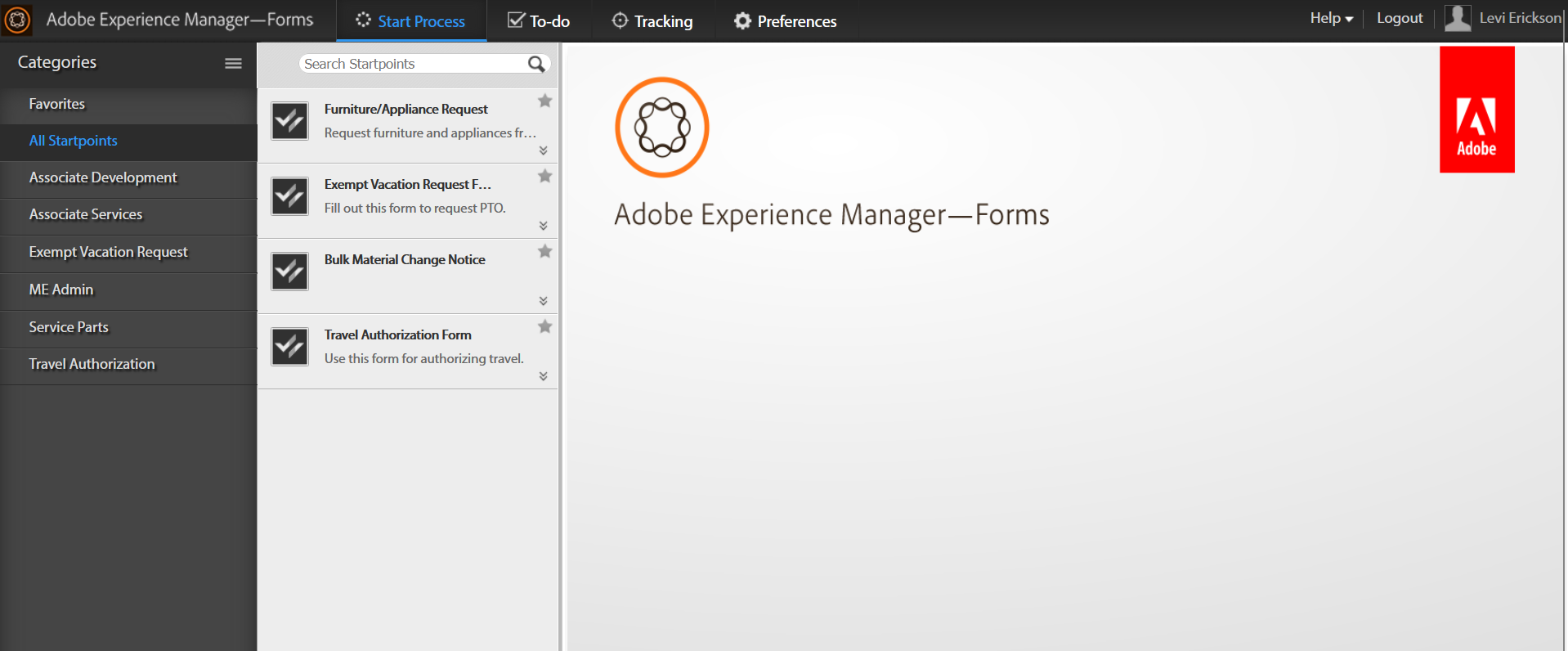Toggle favorite star for Exempt Vacation Request
This screenshot has height=651, width=1568.
click(544, 176)
